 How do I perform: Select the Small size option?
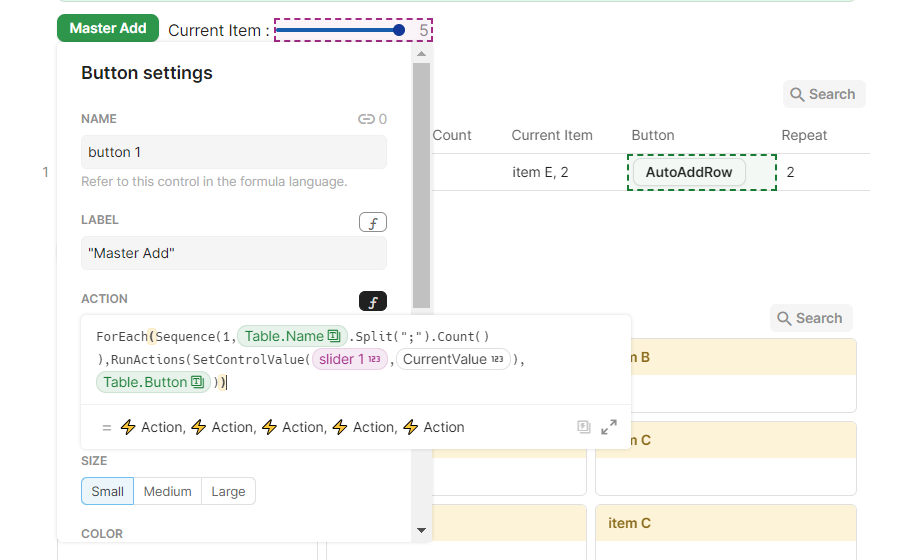108,491
